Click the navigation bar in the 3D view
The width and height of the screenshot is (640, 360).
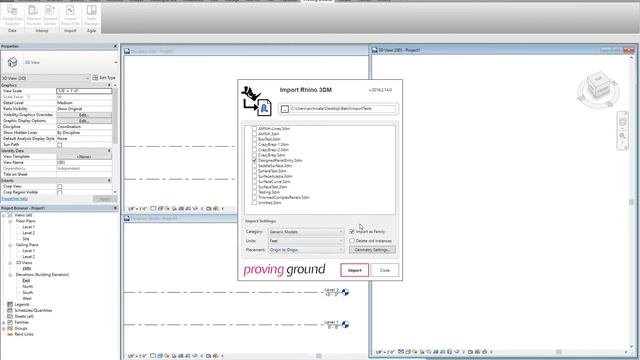click(x=622, y=131)
